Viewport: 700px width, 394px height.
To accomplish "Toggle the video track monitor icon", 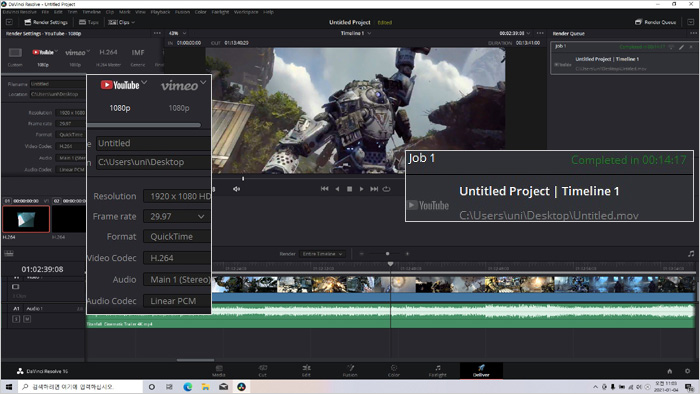I will tap(16, 287).
